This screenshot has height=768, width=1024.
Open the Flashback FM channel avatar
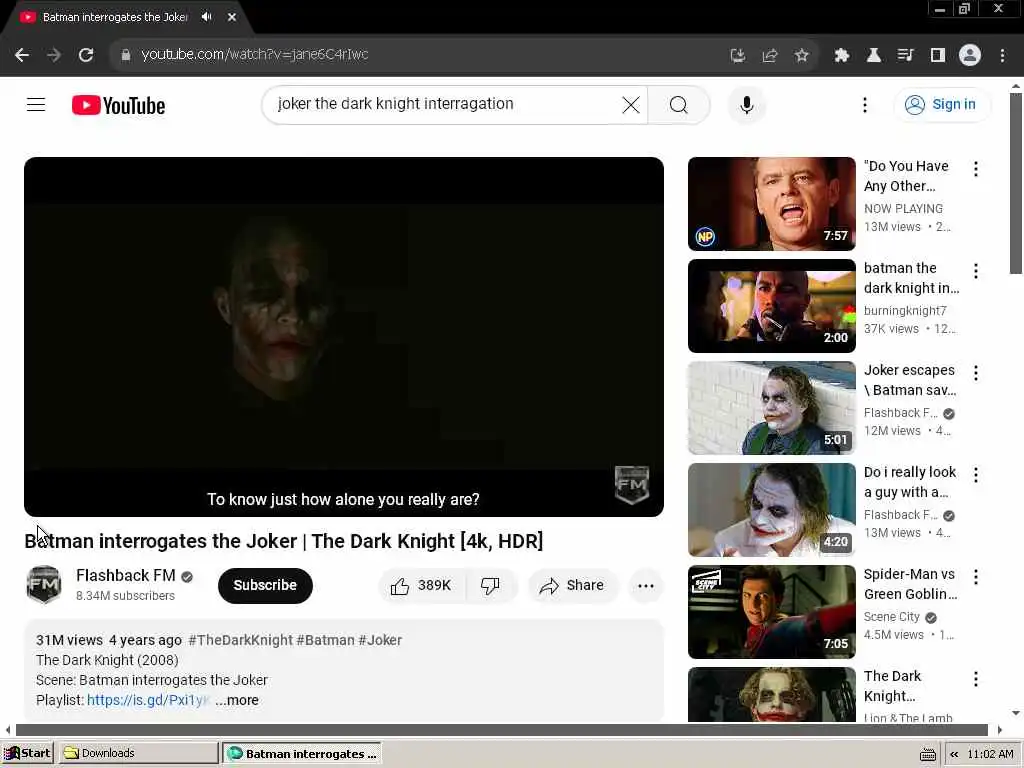pos(44,584)
